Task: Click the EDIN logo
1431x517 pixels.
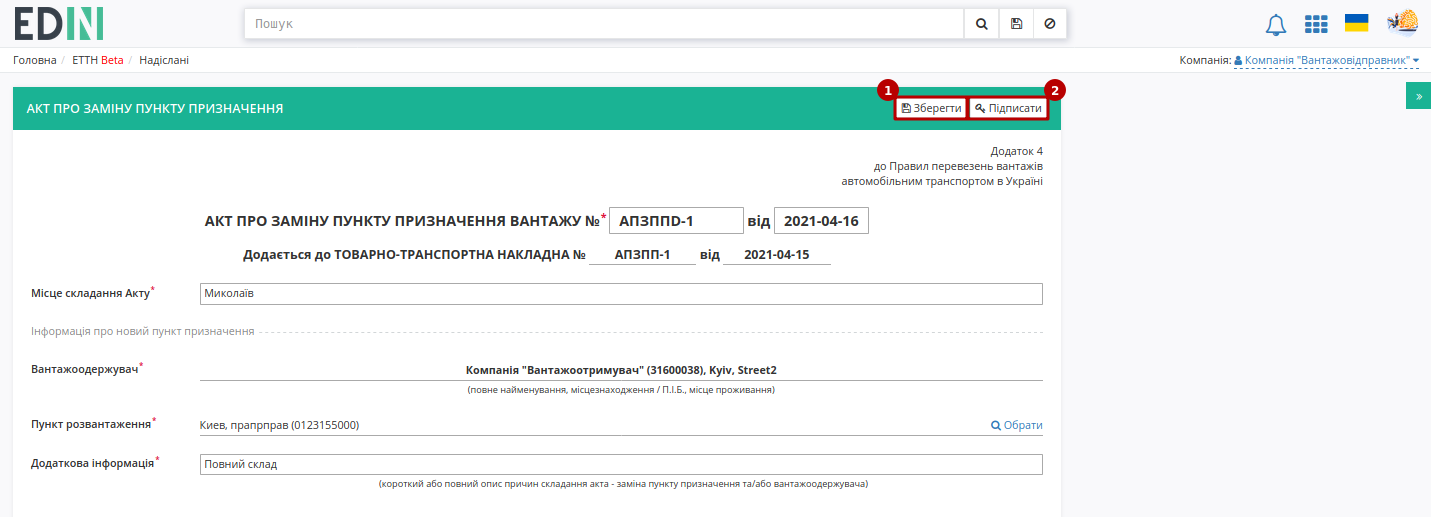Action: point(59,23)
